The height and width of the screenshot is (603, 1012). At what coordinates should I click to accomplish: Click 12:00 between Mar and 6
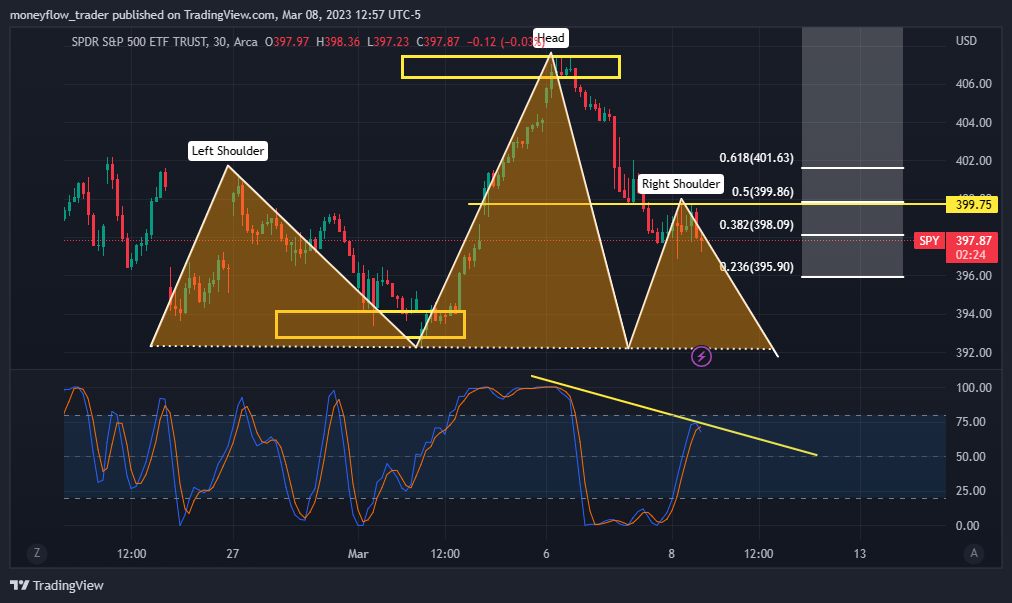445,554
